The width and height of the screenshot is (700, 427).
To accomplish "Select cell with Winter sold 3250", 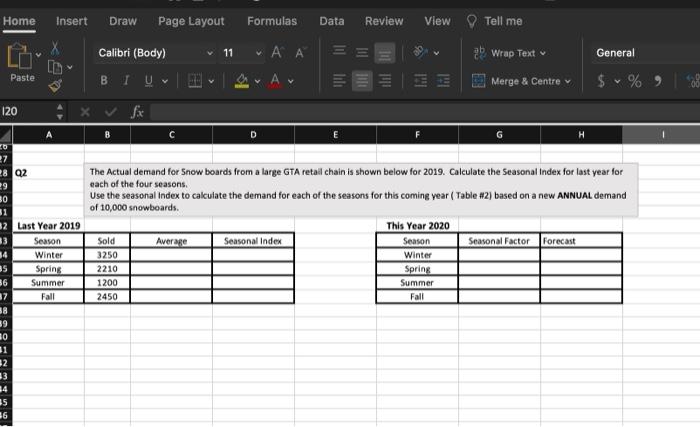I will [107, 255].
